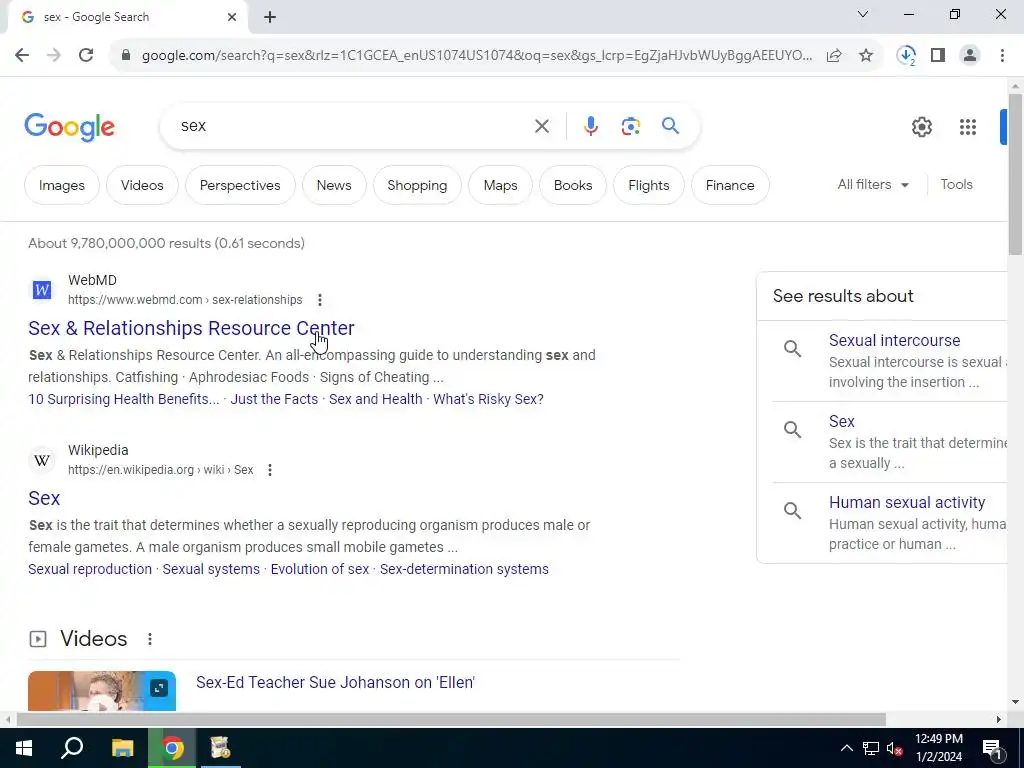Share this page icon in address bar

pos(834,56)
